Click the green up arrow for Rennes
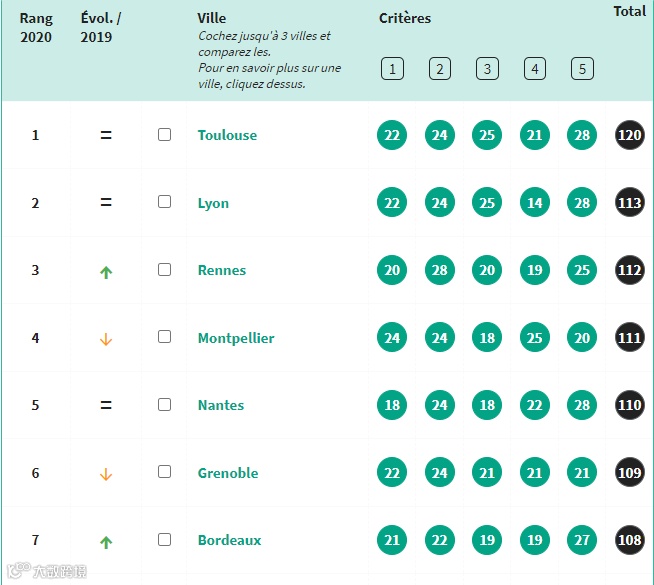This screenshot has height=585, width=654. pyautogui.click(x=106, y=271)
